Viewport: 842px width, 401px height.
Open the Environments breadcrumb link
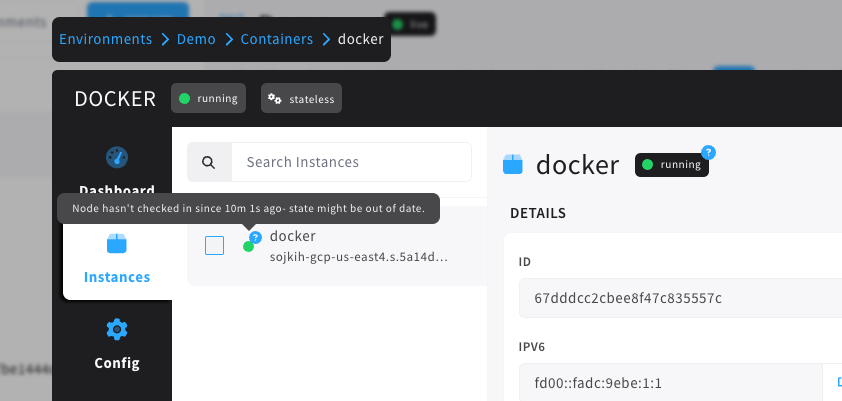click(105, 39)
